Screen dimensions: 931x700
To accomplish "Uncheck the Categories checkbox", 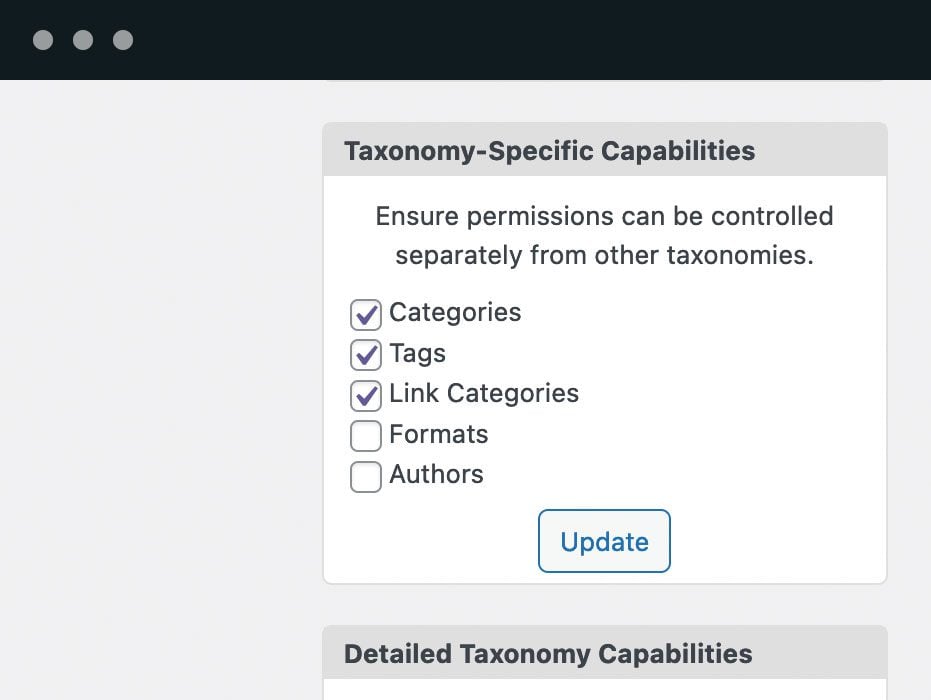I will tap(366, 315).
